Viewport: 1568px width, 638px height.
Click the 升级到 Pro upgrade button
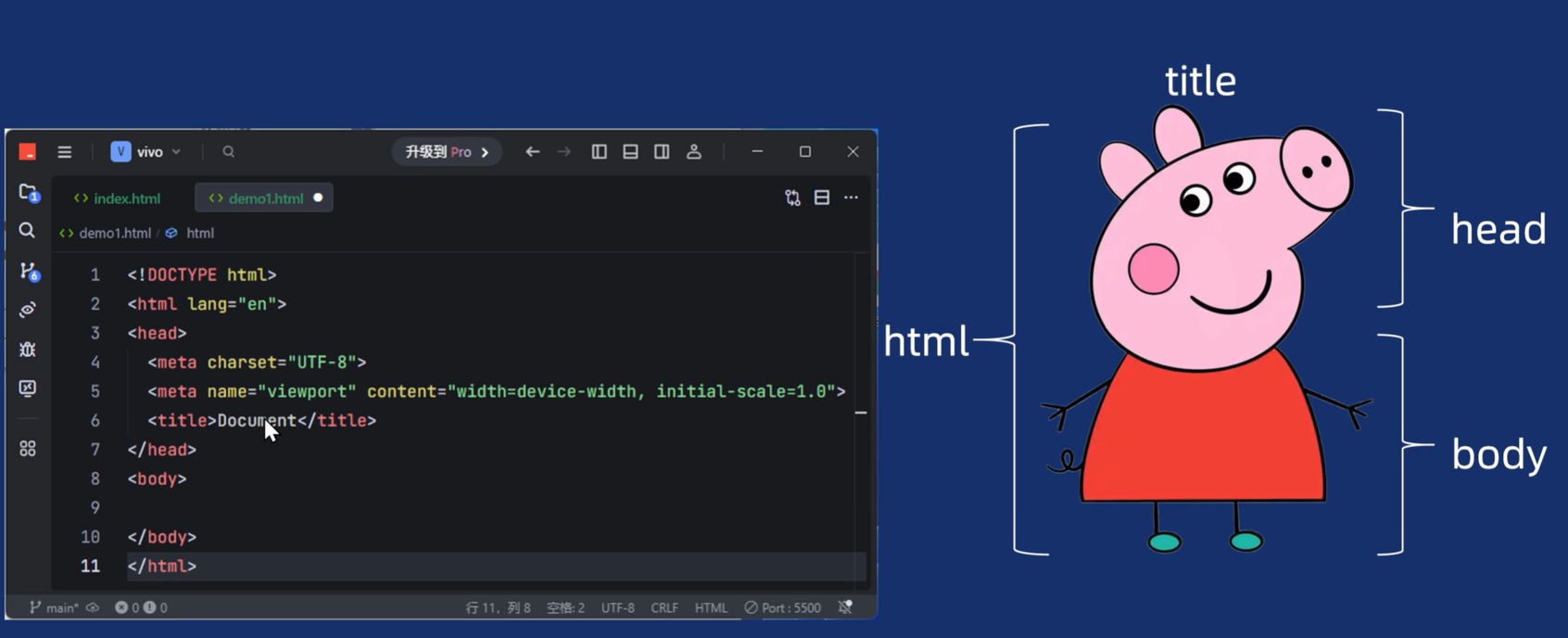(x=447, y=152)
